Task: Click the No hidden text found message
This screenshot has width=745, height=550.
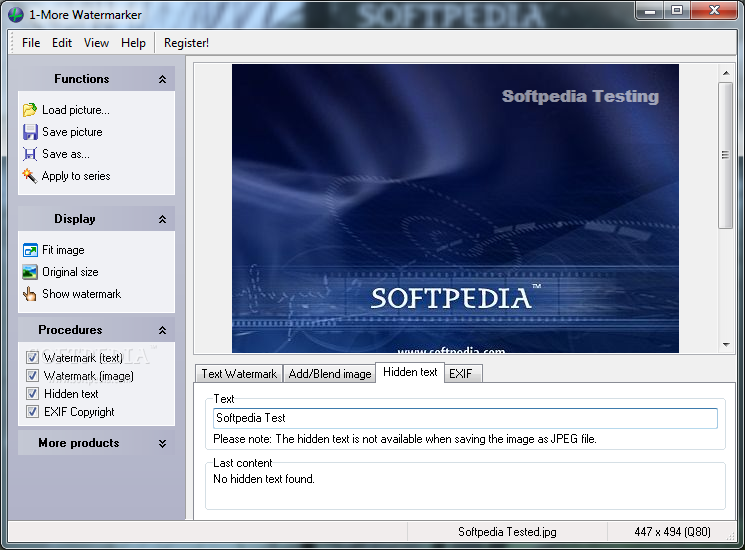Action: [x=264, y=479]
